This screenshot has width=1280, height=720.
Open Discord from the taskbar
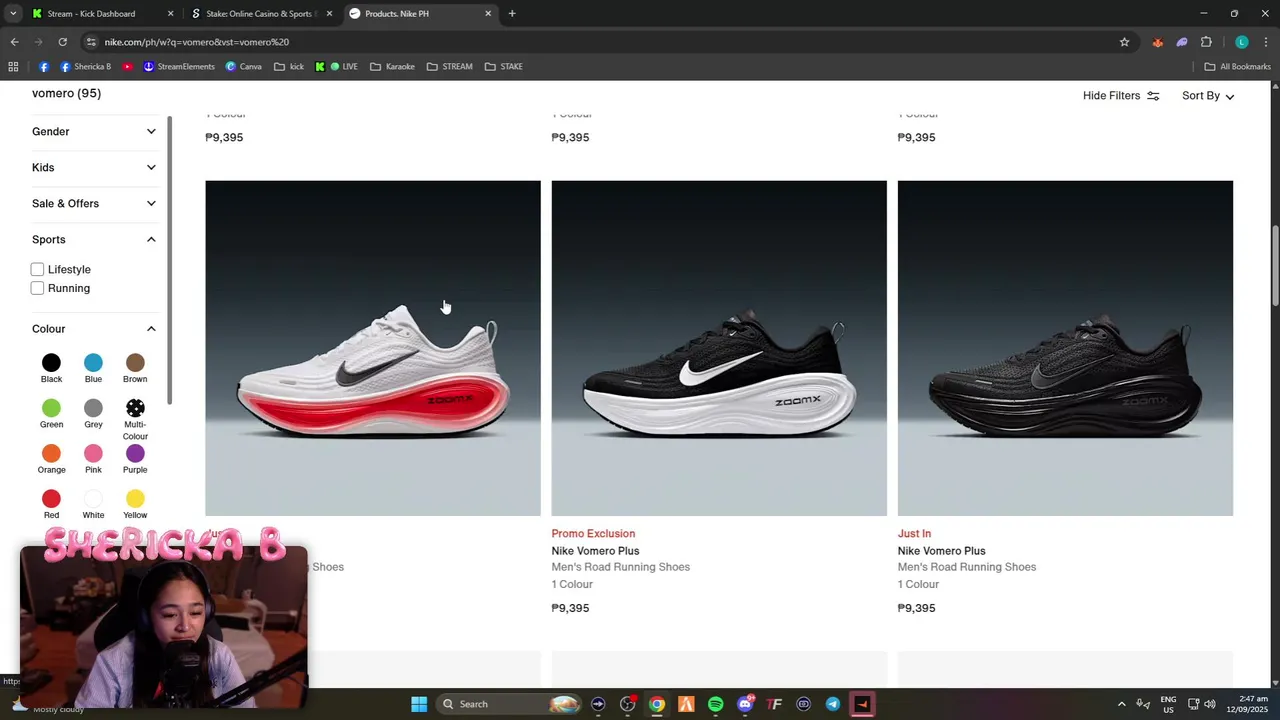click(745, 704)
